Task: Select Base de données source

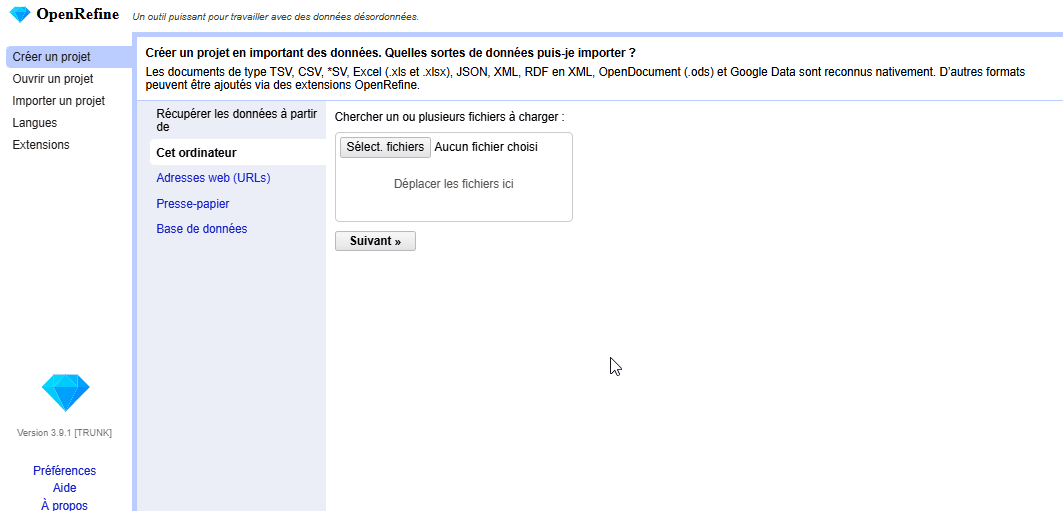Action: (201, 229)
